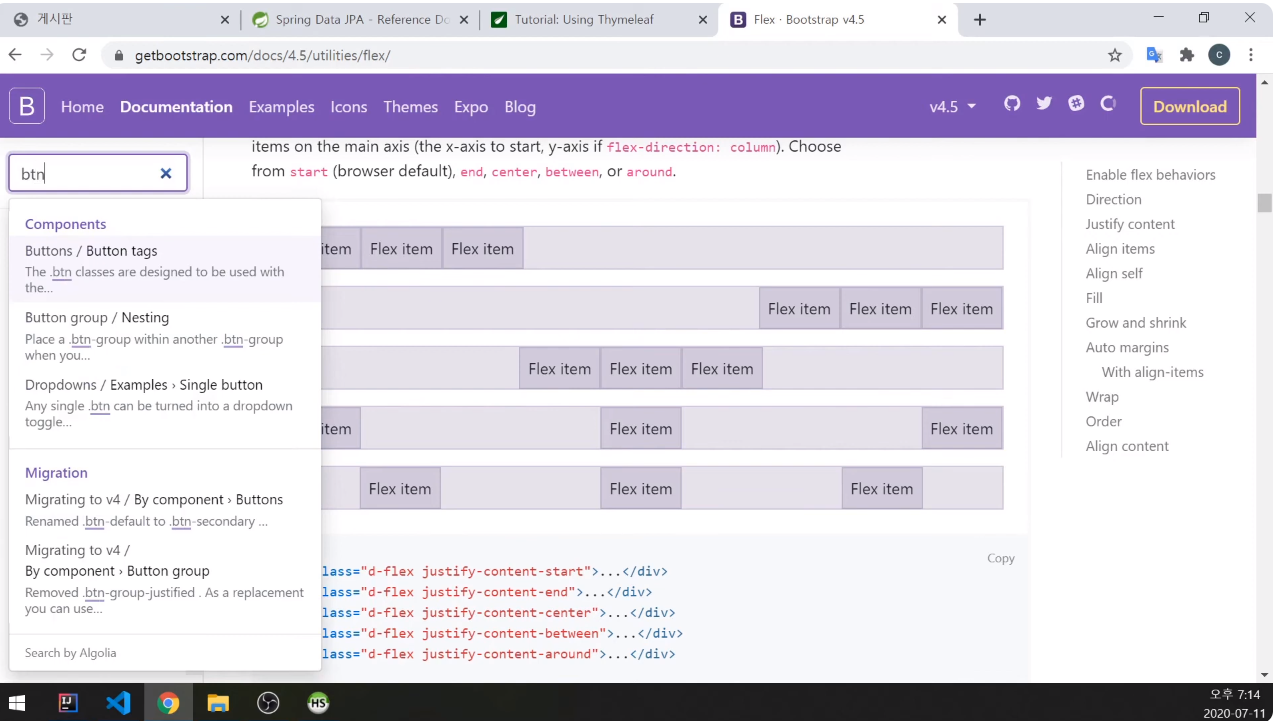Open the Open Collective icon in navbar

pyautogui.click(x=1108, y=103)
